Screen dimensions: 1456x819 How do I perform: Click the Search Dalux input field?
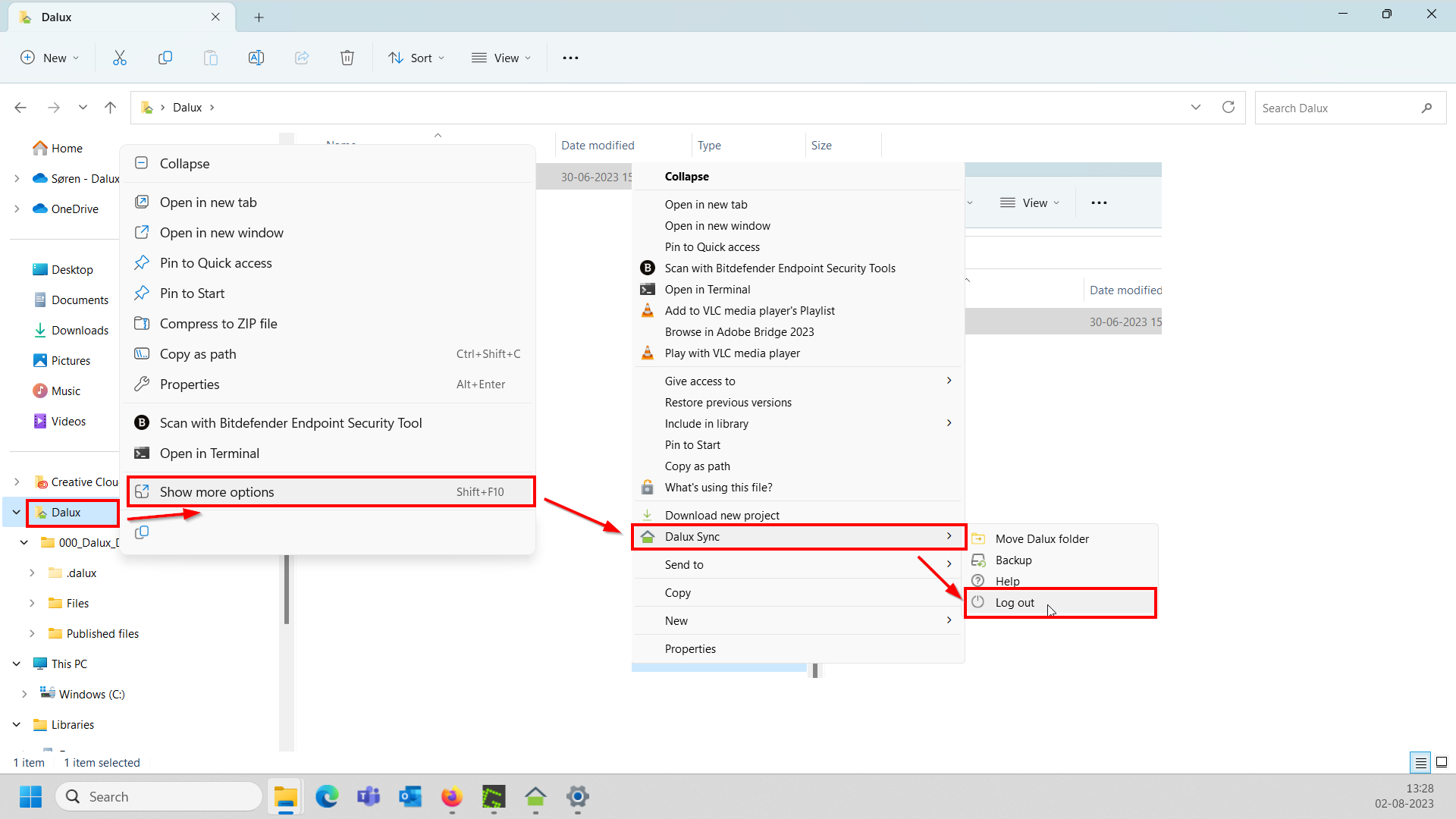coord(1338,108)
